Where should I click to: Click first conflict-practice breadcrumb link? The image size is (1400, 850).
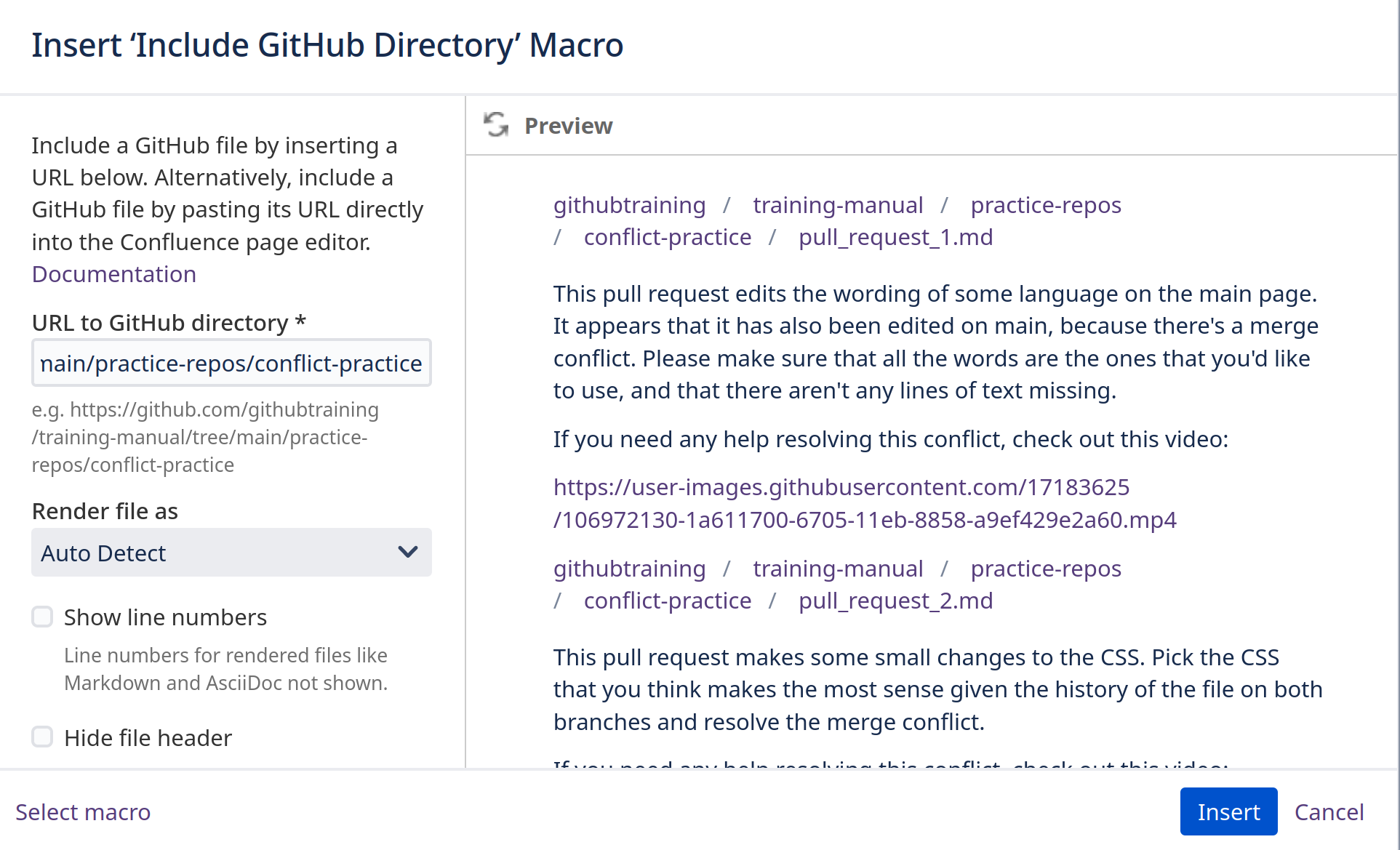coord(667,237)
